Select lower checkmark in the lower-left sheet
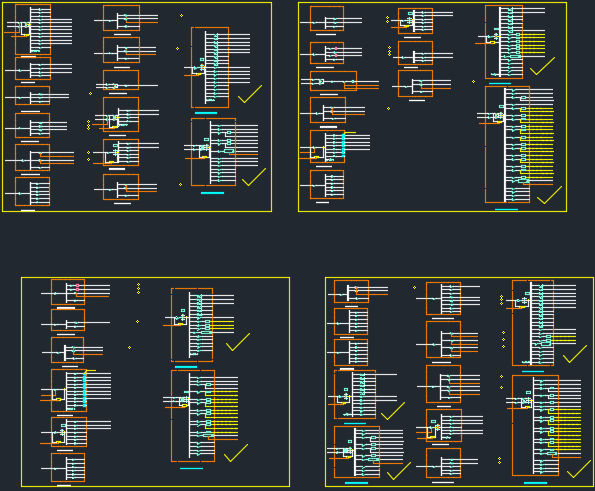This screenshot has height=491, width=595. (236, 453)
